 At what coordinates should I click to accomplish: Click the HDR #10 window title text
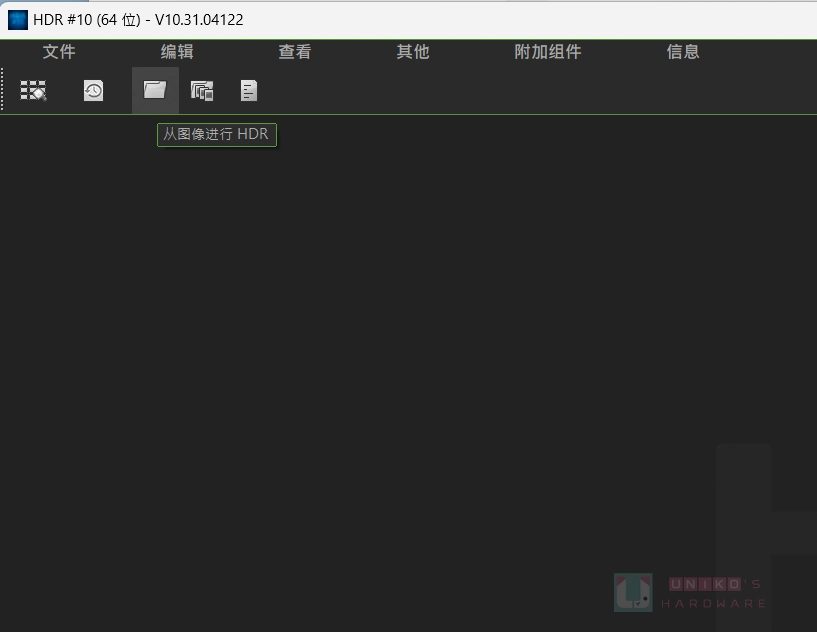[x=138, y=19]
